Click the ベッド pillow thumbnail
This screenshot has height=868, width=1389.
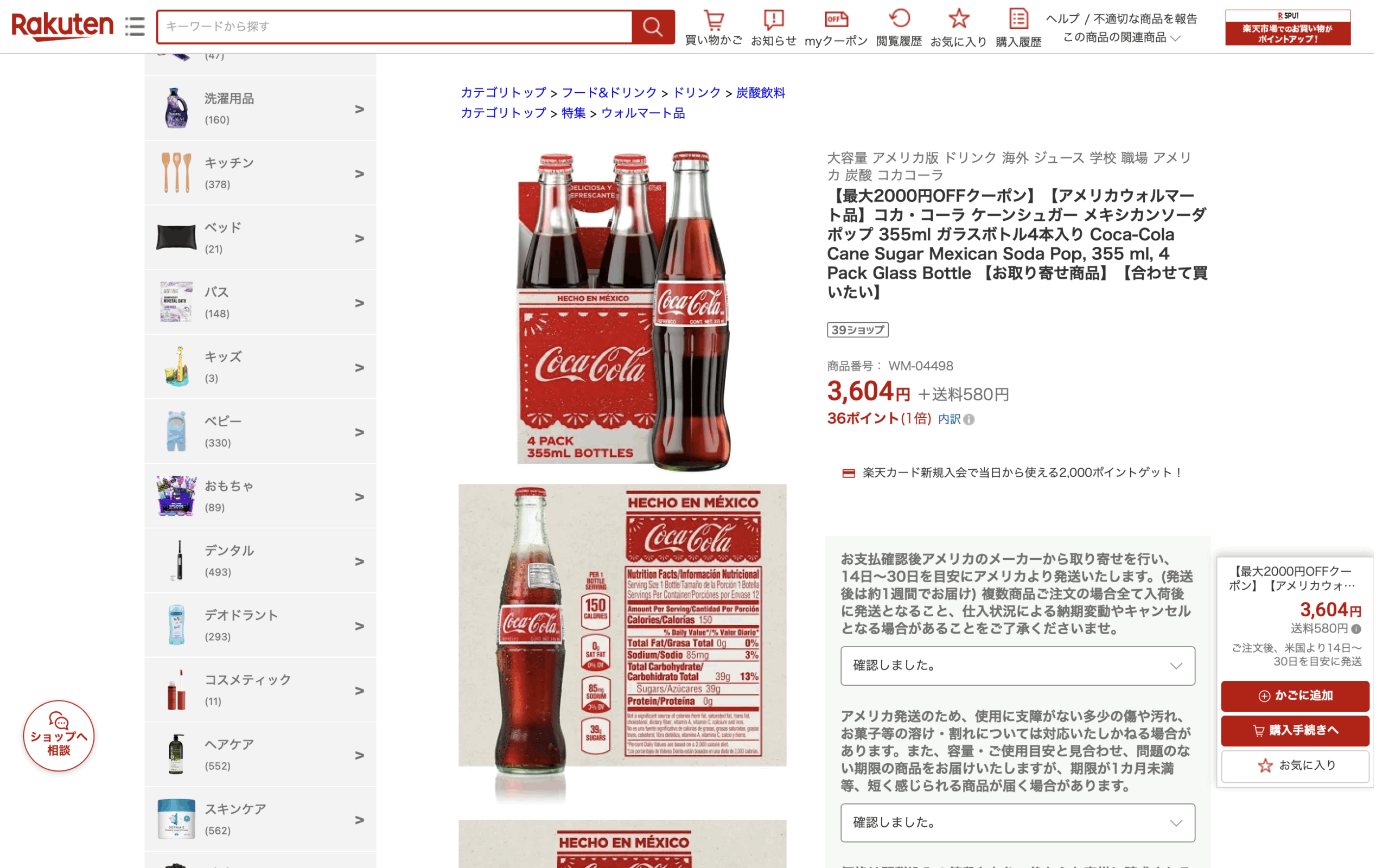[x=176, y=238]
